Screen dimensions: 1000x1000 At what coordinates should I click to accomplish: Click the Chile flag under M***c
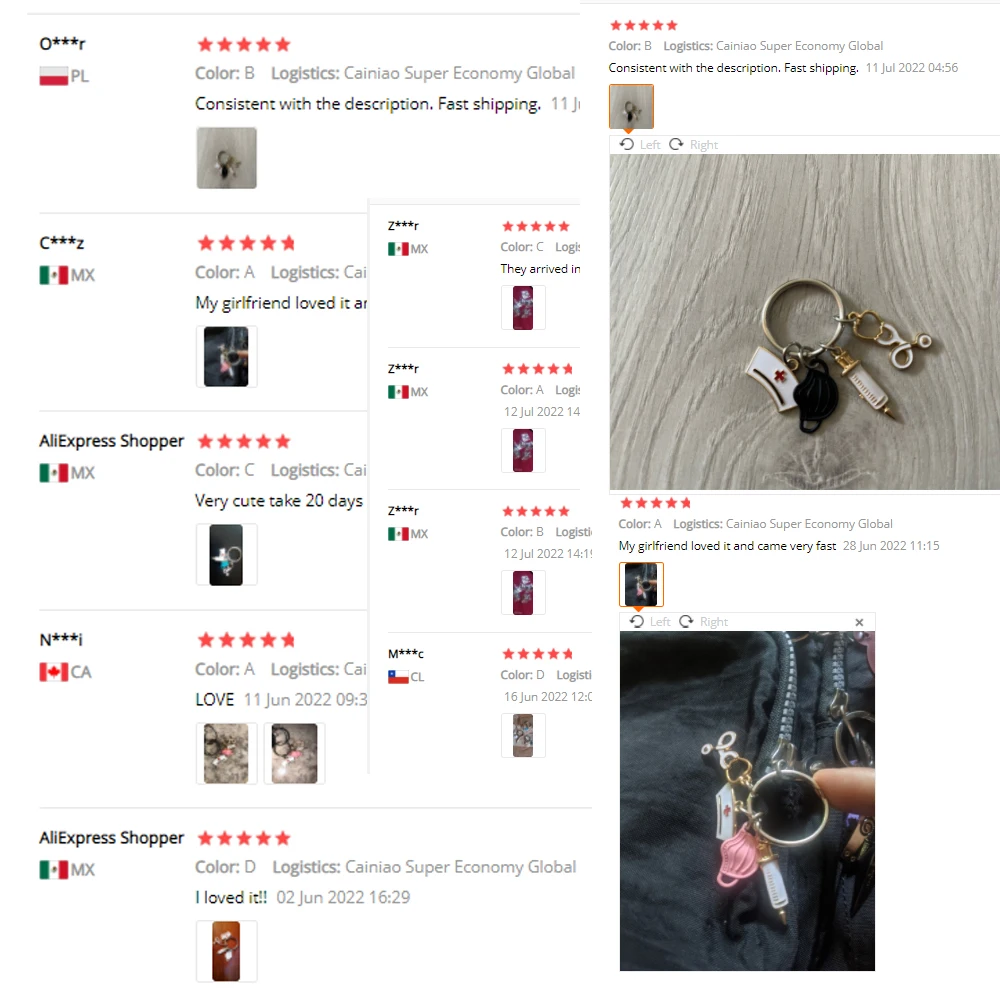398,677
